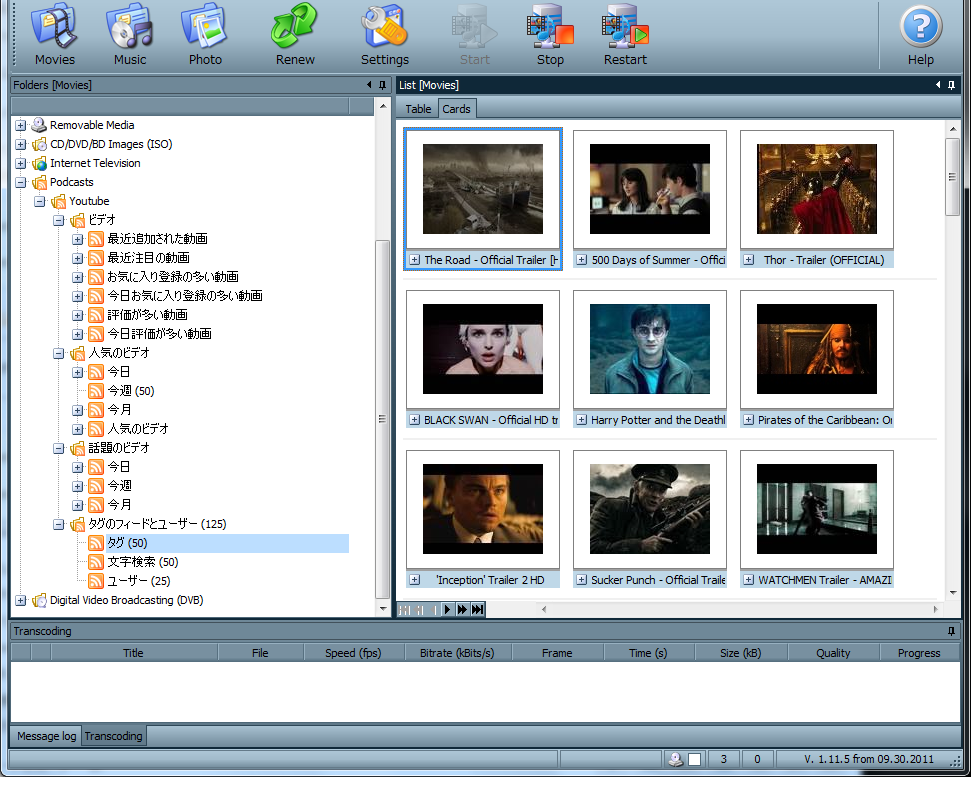Click the Progress column header
This screenshot has height=810, width=971.
tap(920, 653)
